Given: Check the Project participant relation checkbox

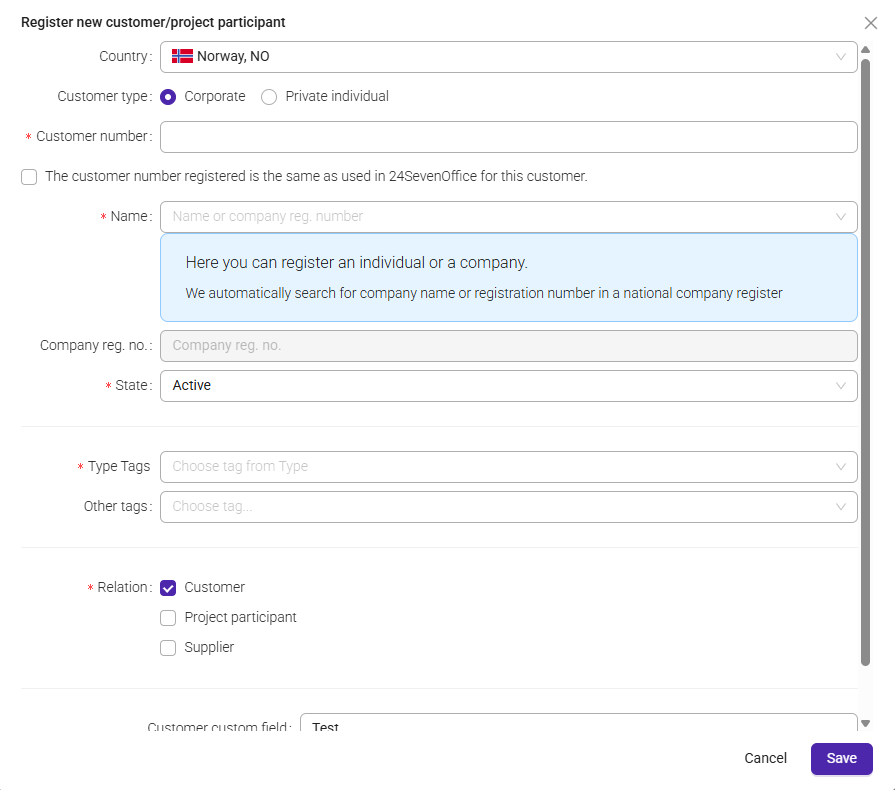Looking at the screenshot, I should point(168,618).
